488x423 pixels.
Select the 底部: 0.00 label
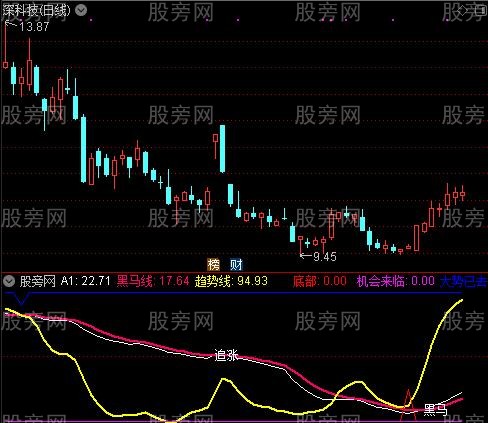pos(320,281)
